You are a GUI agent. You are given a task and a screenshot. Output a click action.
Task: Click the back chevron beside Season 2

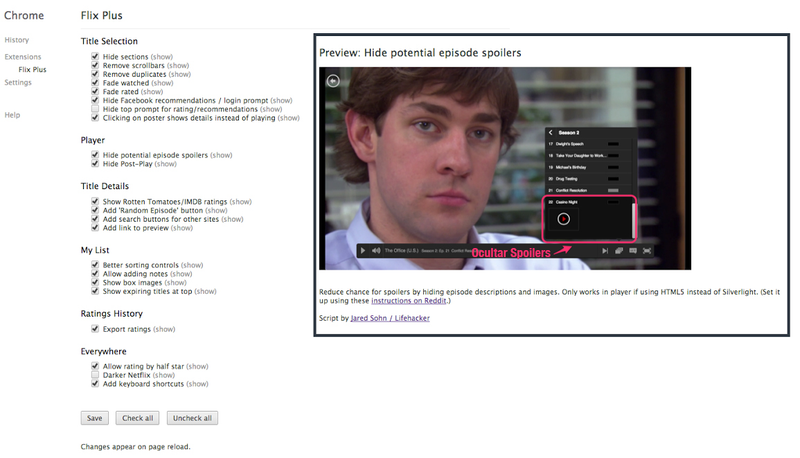551,133
